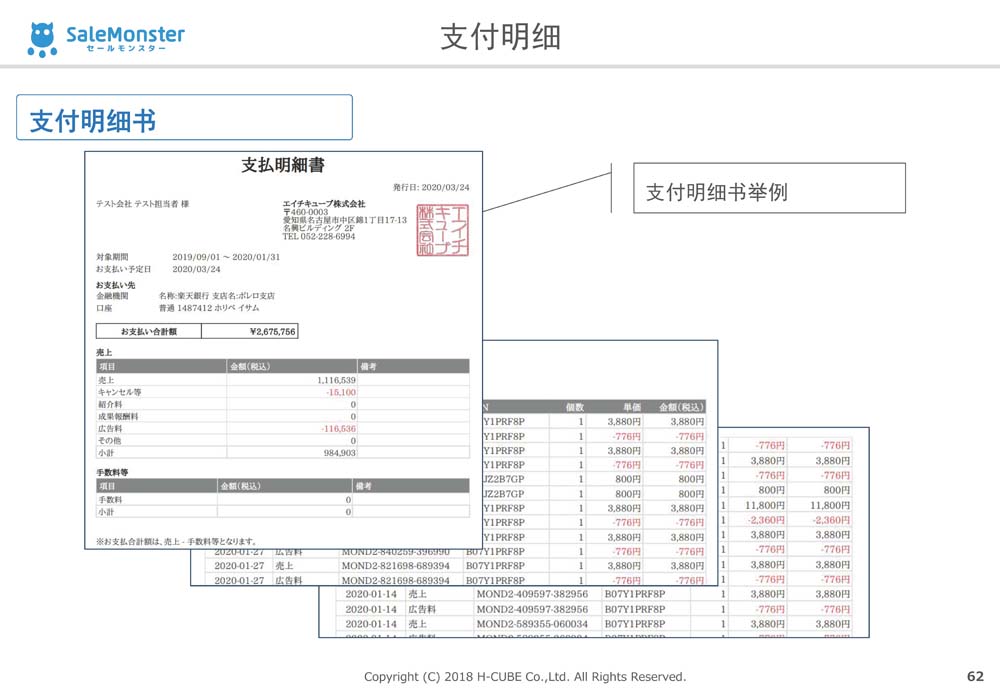The height and width of the screenshot is (692, 1000).
Task: Click the period 2019/09/01 ~ 2020/01/31
Action: [226, 257]
